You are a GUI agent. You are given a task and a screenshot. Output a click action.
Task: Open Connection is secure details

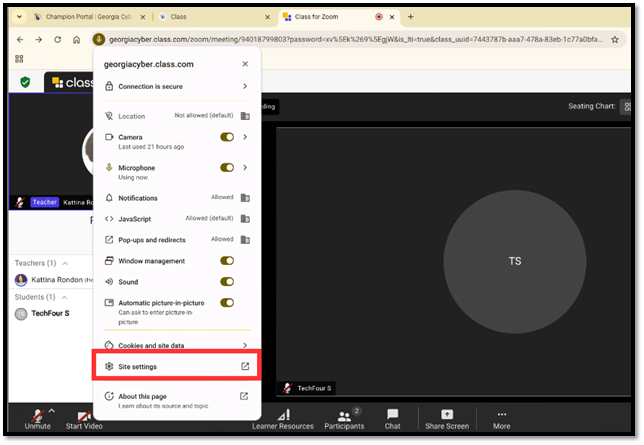[x=177, y=86]
